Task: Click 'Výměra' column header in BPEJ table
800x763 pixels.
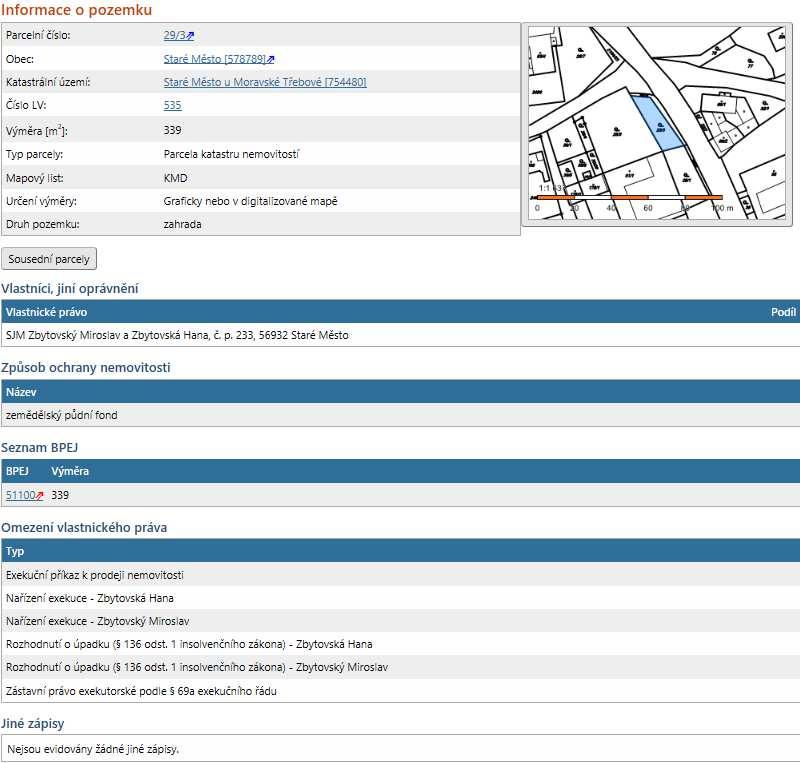Action: coord(70,471)
